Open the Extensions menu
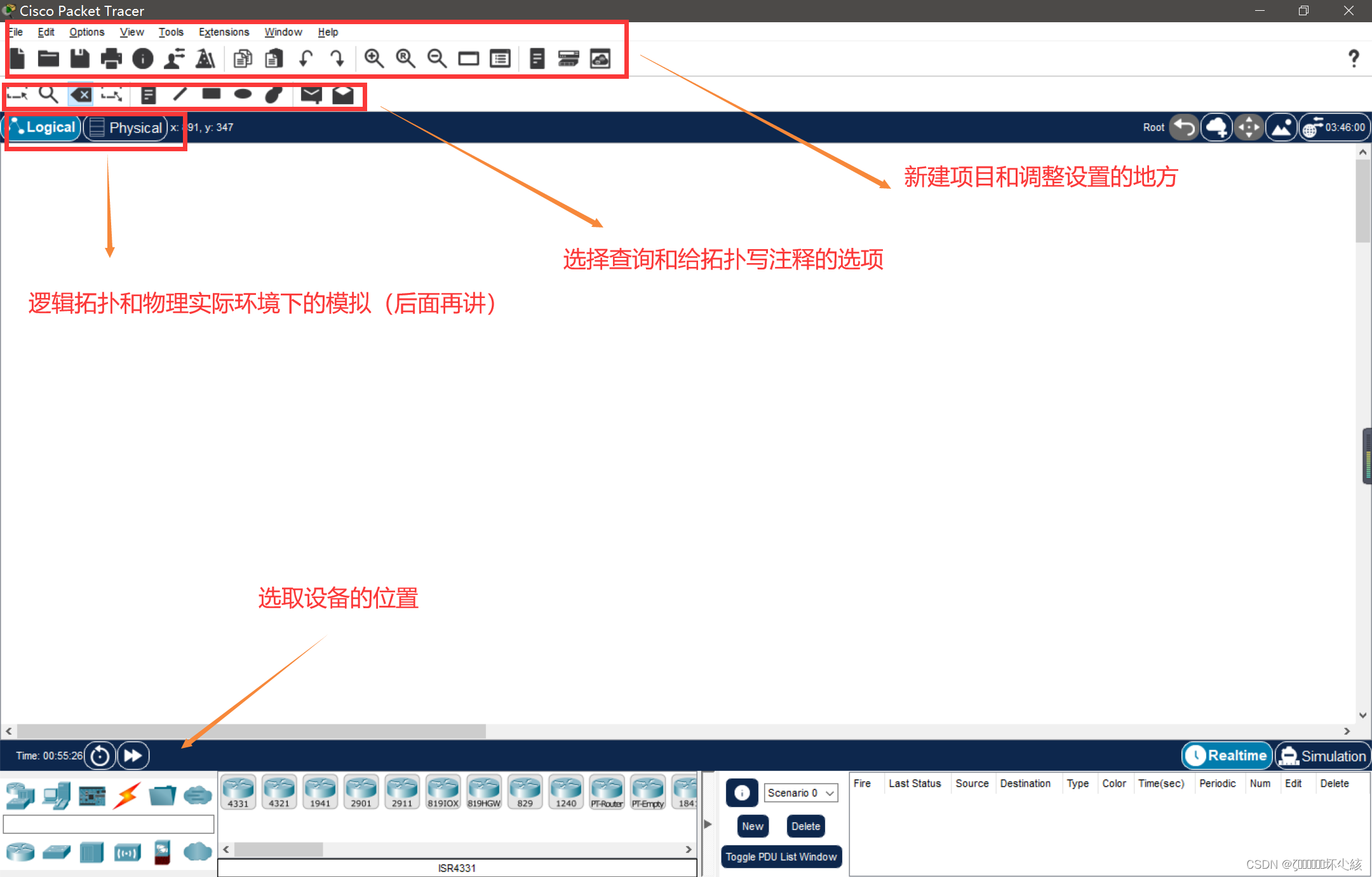This screenshot has height=877, width=1372. click(224, 32)
